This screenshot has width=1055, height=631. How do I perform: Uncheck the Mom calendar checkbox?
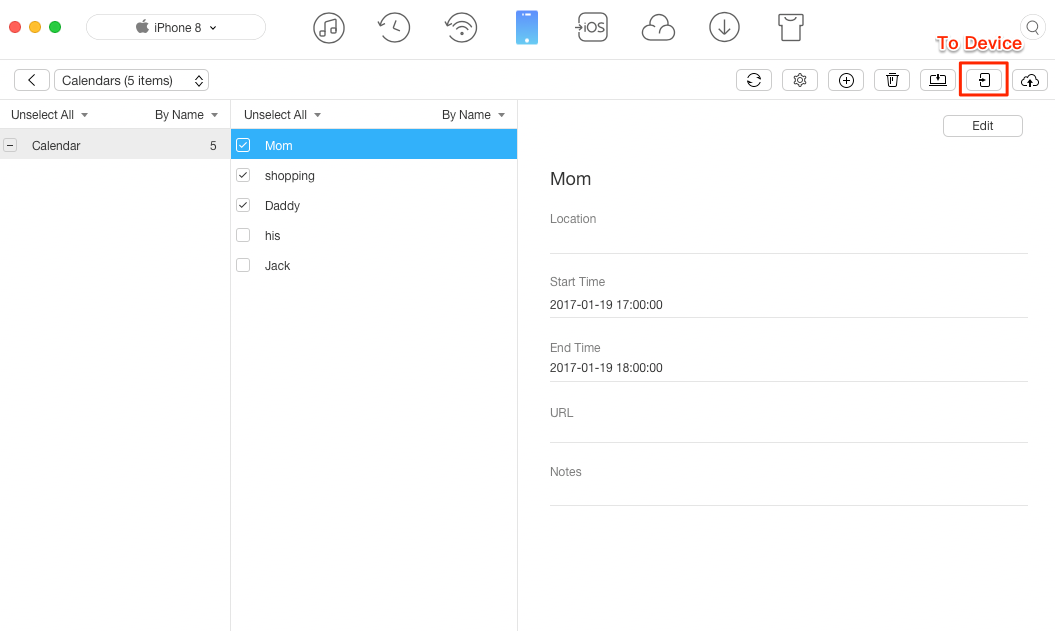(243, 145)
